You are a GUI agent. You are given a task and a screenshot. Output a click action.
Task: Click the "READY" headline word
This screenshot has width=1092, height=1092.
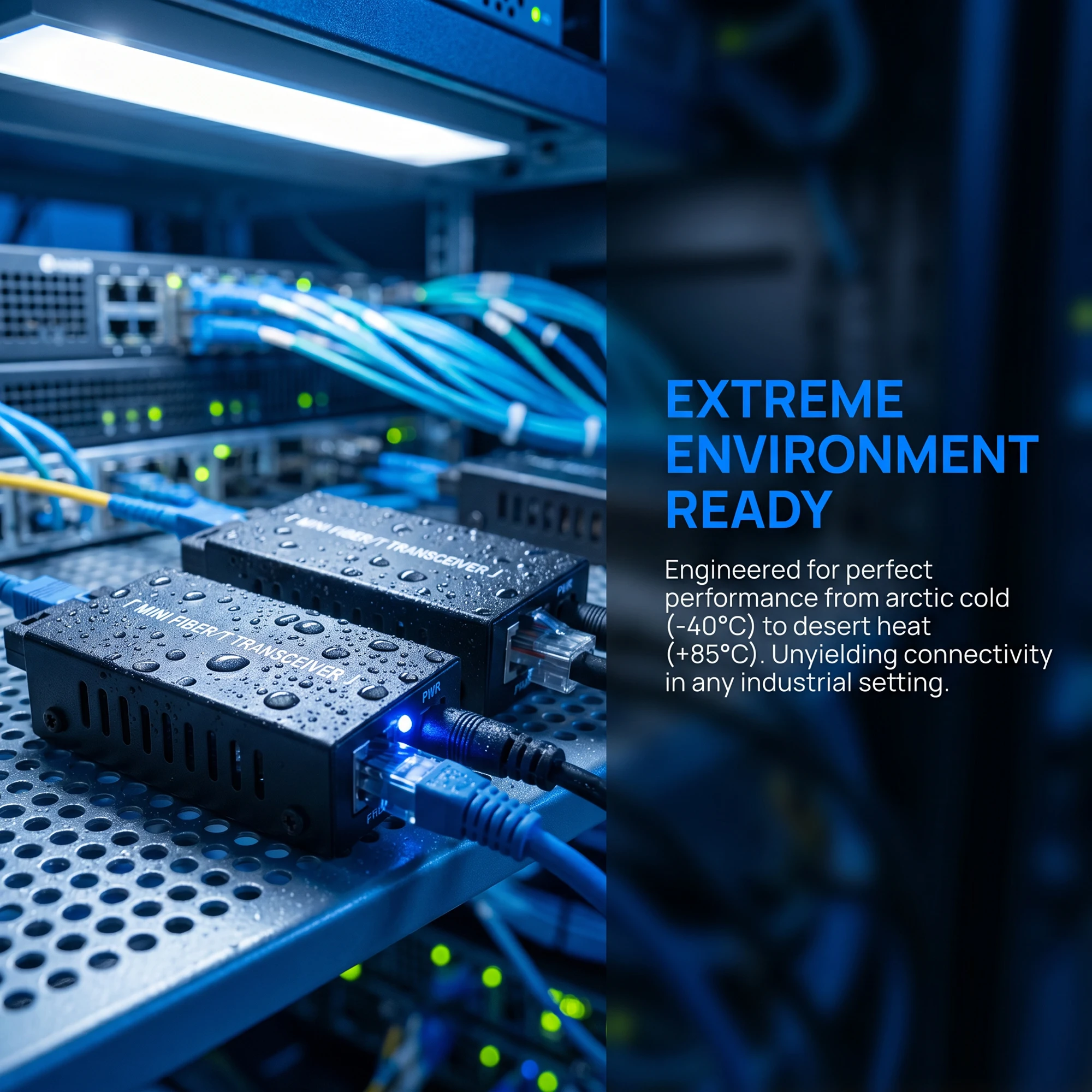coord(749,510)
